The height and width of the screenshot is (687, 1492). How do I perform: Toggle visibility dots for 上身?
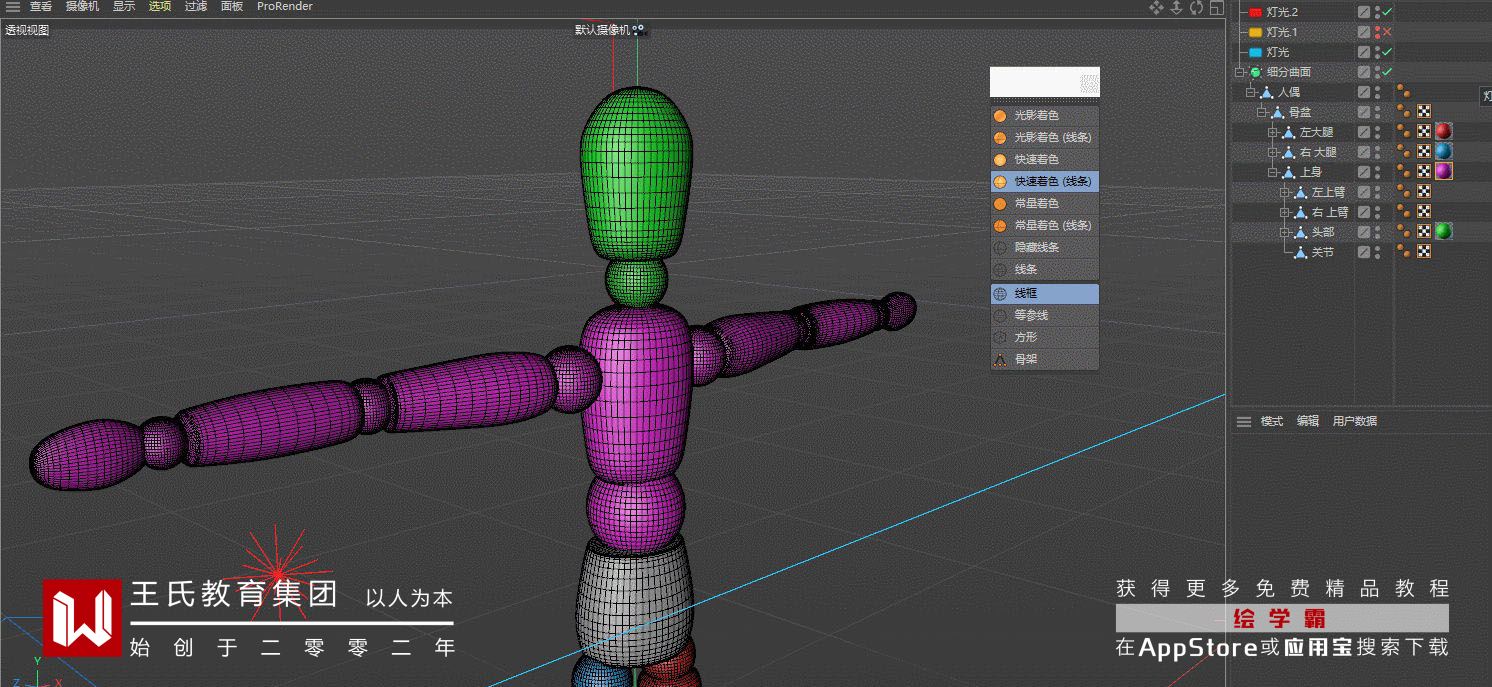pos(1377,172)
